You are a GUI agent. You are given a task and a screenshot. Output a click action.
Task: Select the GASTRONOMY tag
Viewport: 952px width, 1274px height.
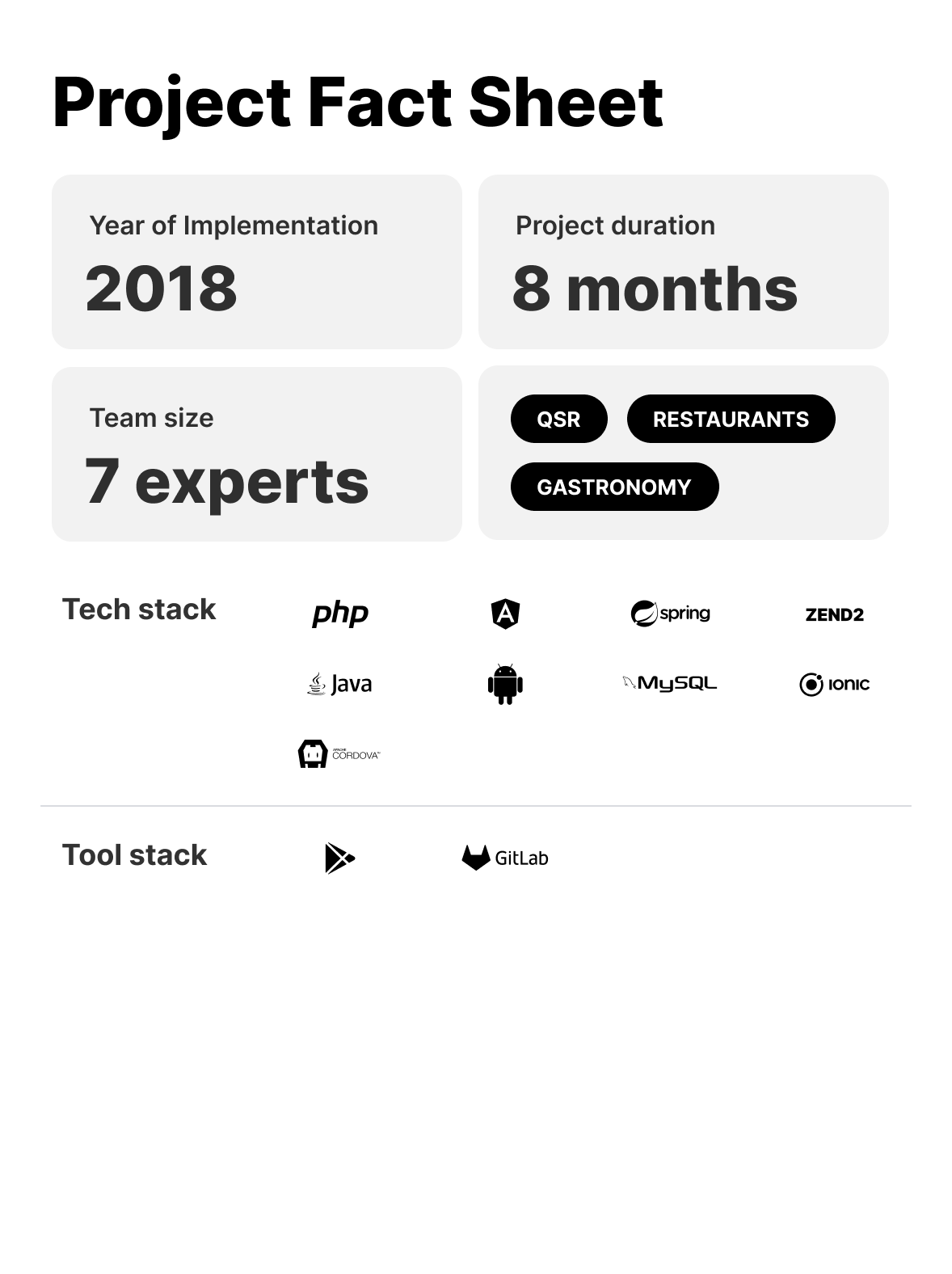click(614, 487)
